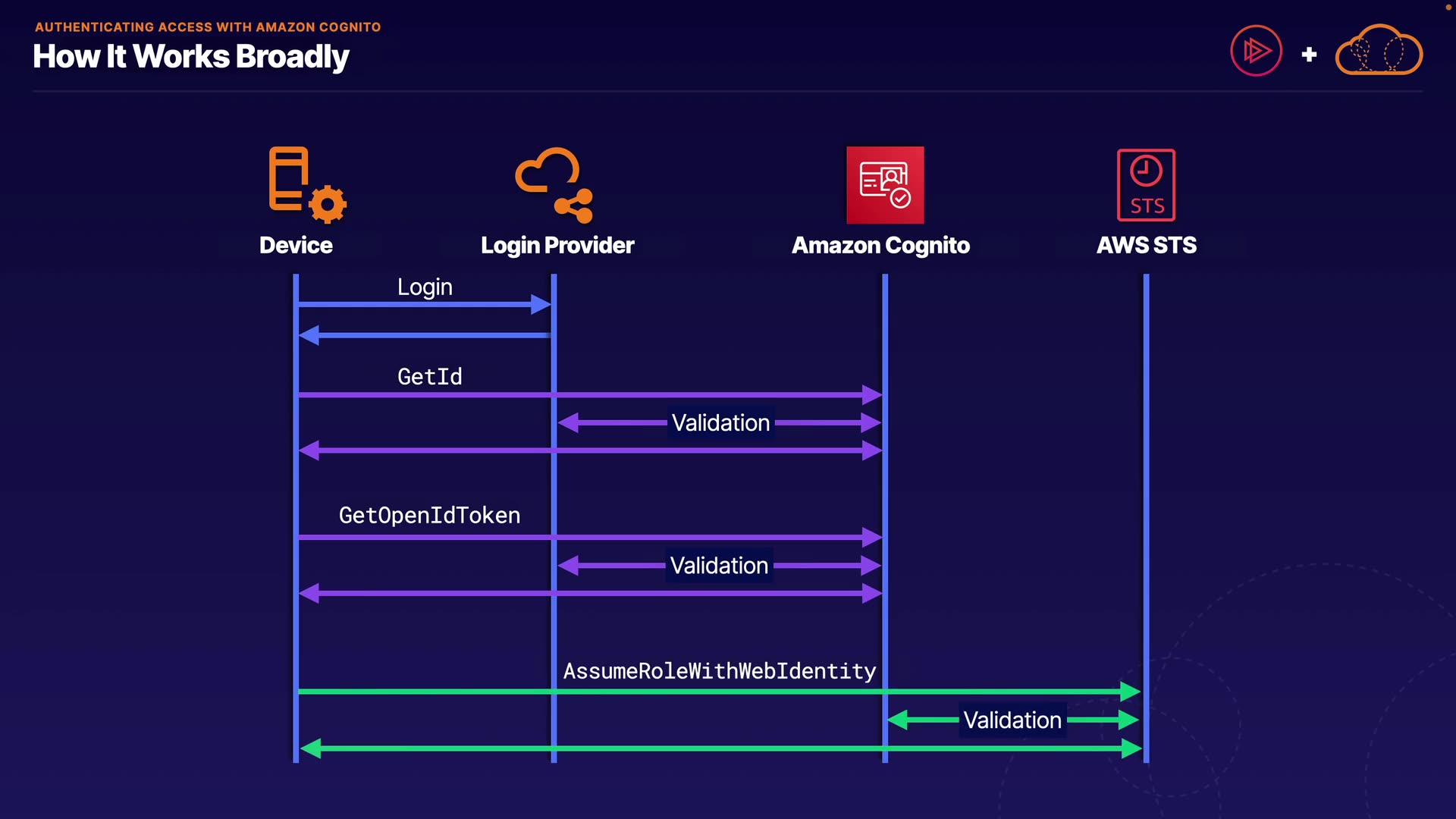
Task: Click the AssumeRoleWithWebIdentity label
Action: 719,671
